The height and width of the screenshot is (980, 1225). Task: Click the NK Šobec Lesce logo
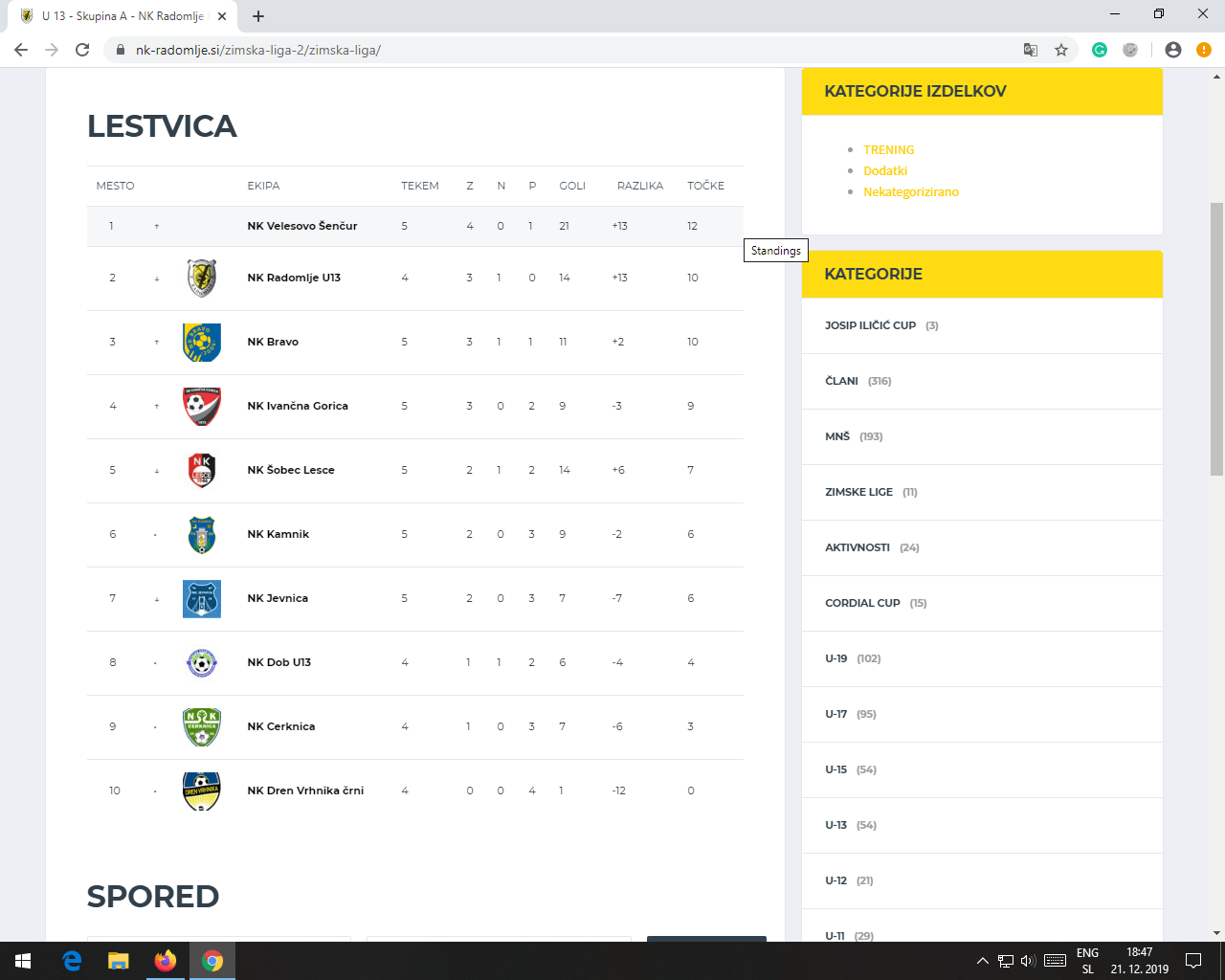[x=202, y=470]
